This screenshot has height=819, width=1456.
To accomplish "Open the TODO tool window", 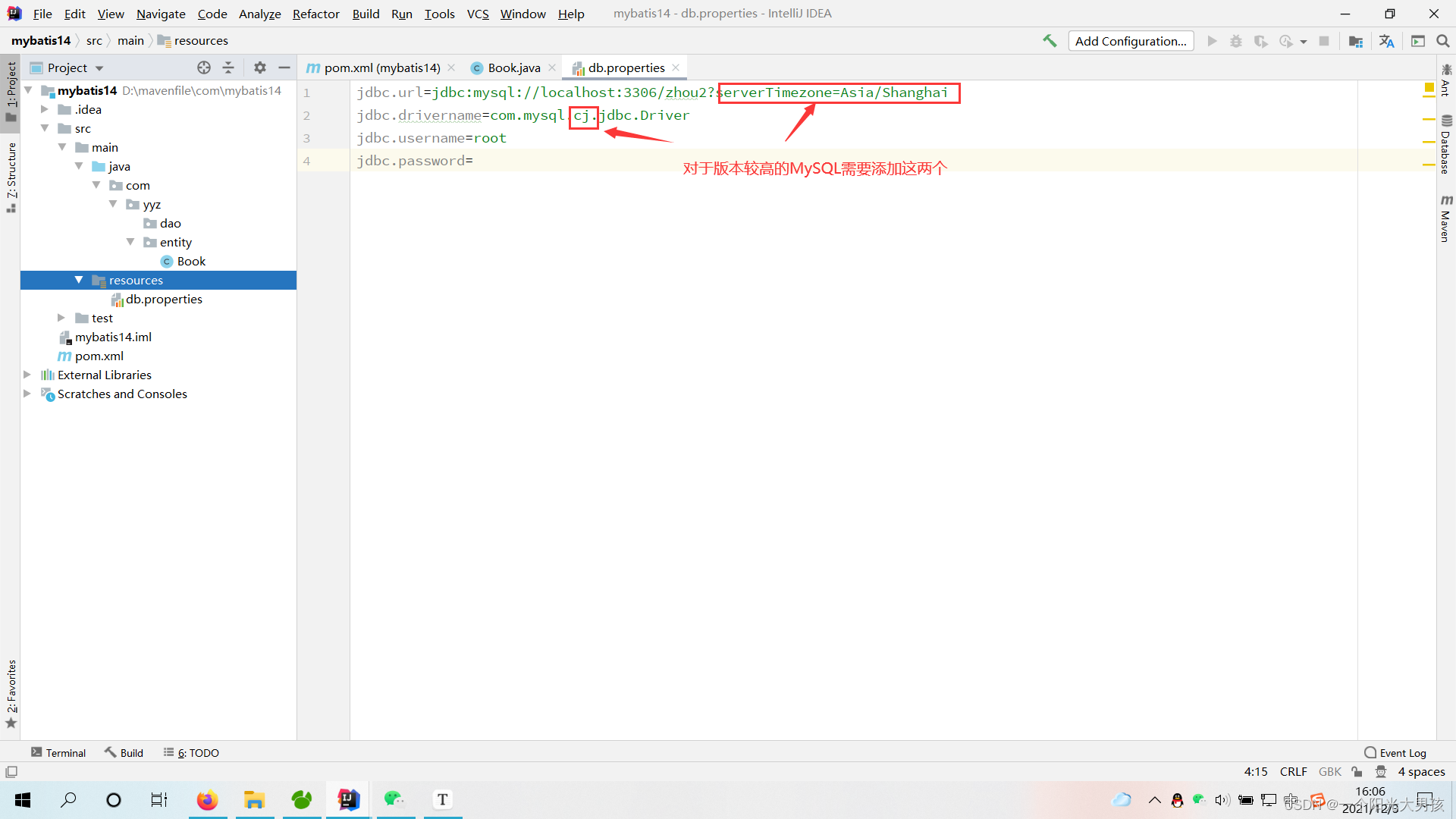I will (191, 752).
